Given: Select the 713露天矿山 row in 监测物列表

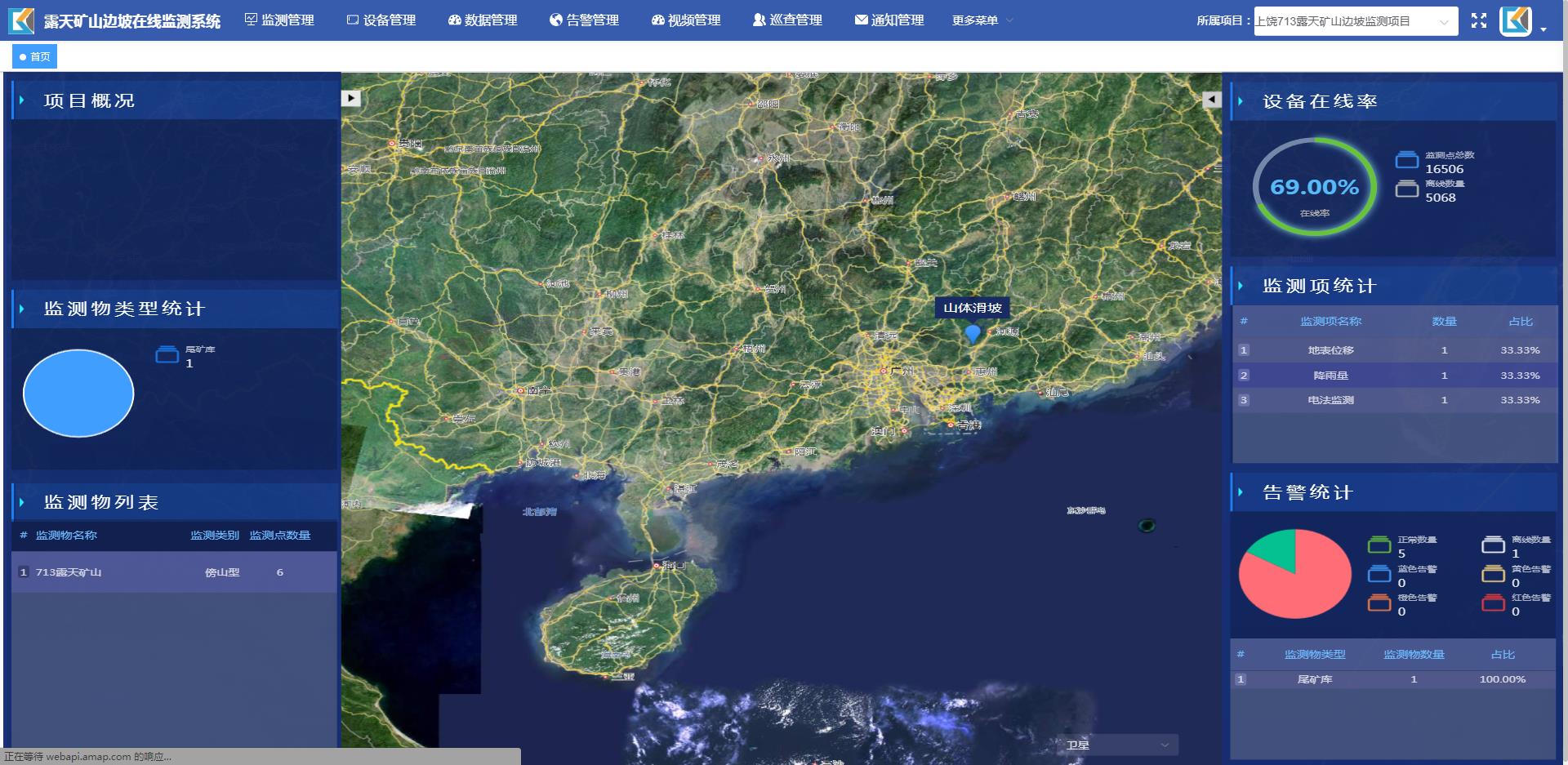Looking at the screenshot, I should [174, 572].
